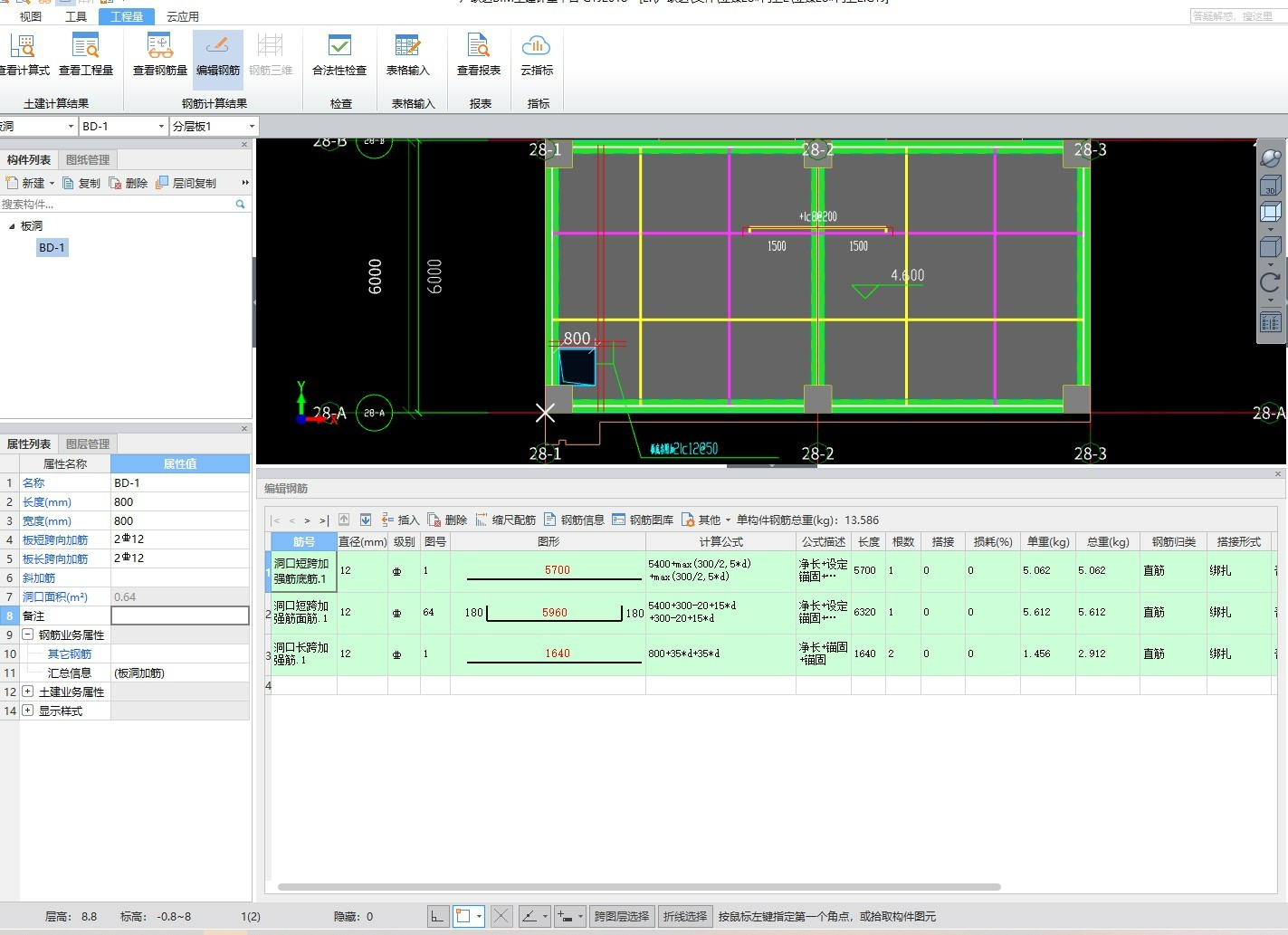Move rebar row down arrow icon
The height and width of the screenshot is (935, 1288).
point(366,520)
